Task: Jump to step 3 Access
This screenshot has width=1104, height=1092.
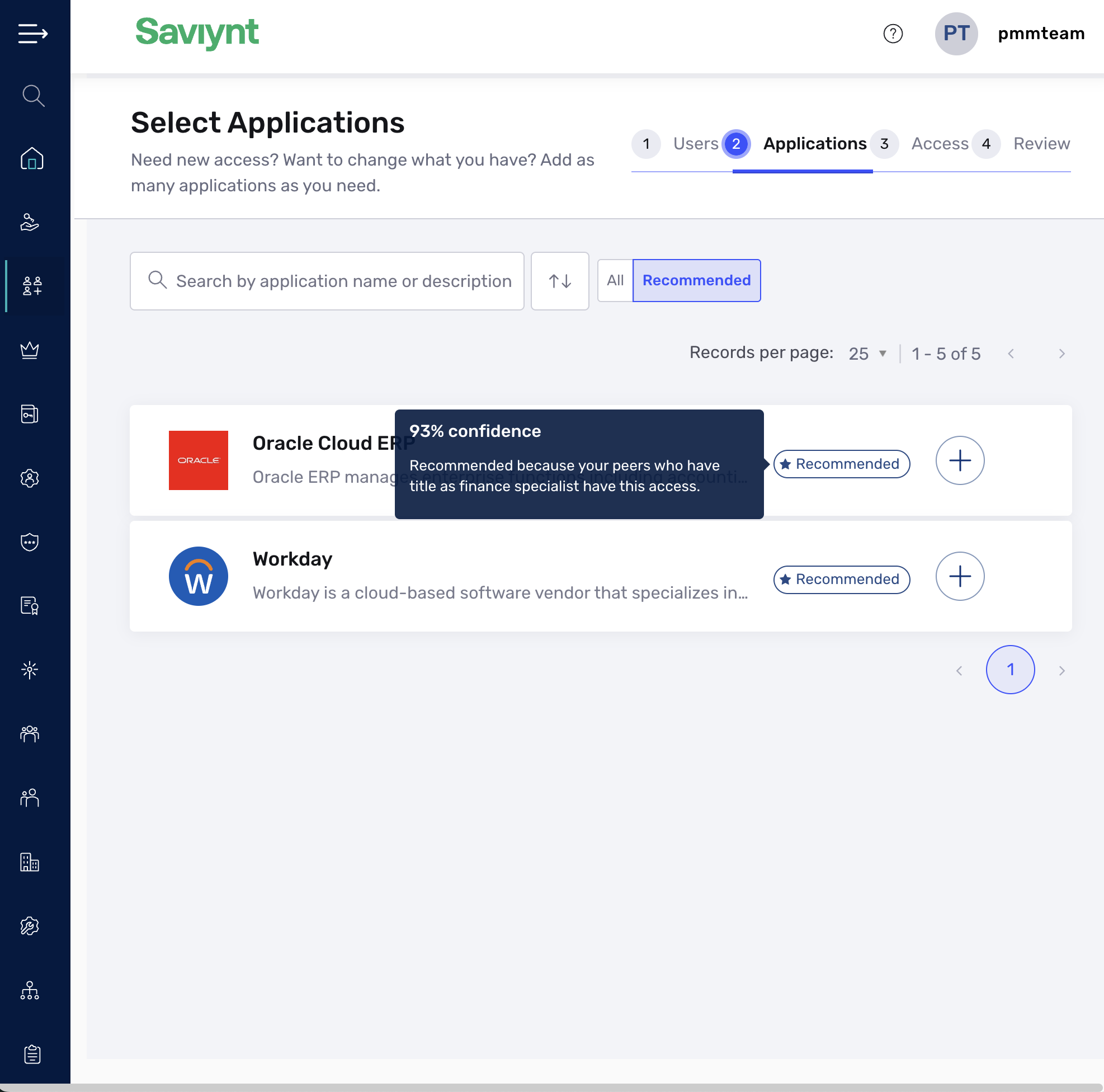Action: pos(919,144)
